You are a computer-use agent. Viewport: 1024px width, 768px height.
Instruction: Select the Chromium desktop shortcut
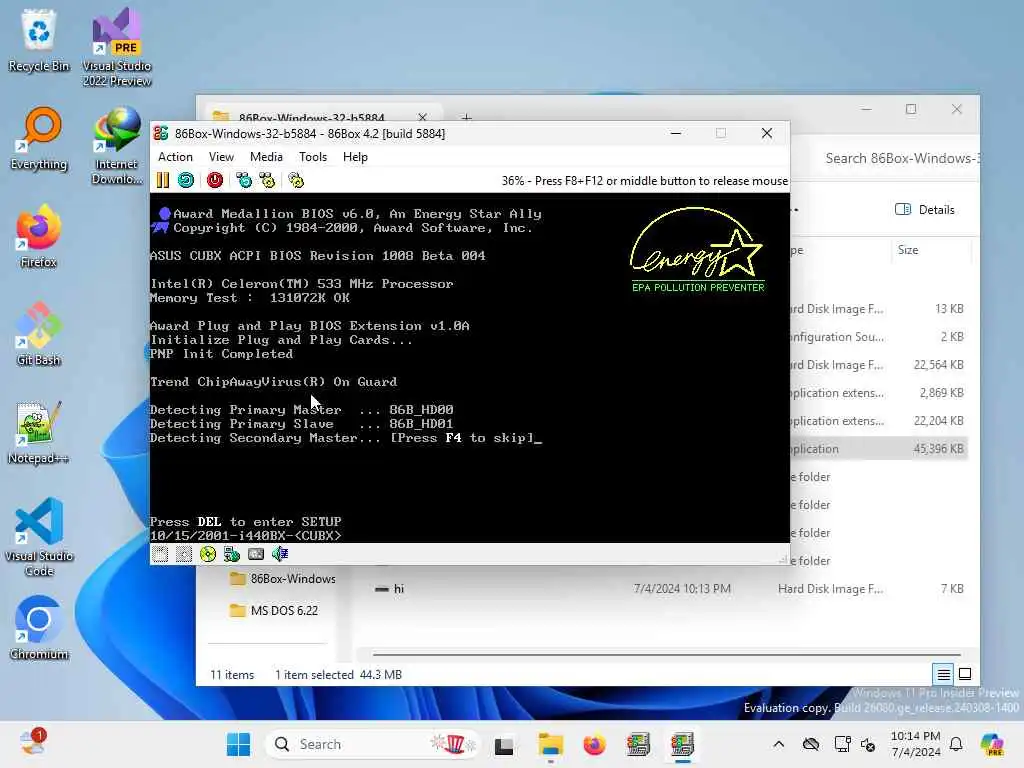point(39,628)
